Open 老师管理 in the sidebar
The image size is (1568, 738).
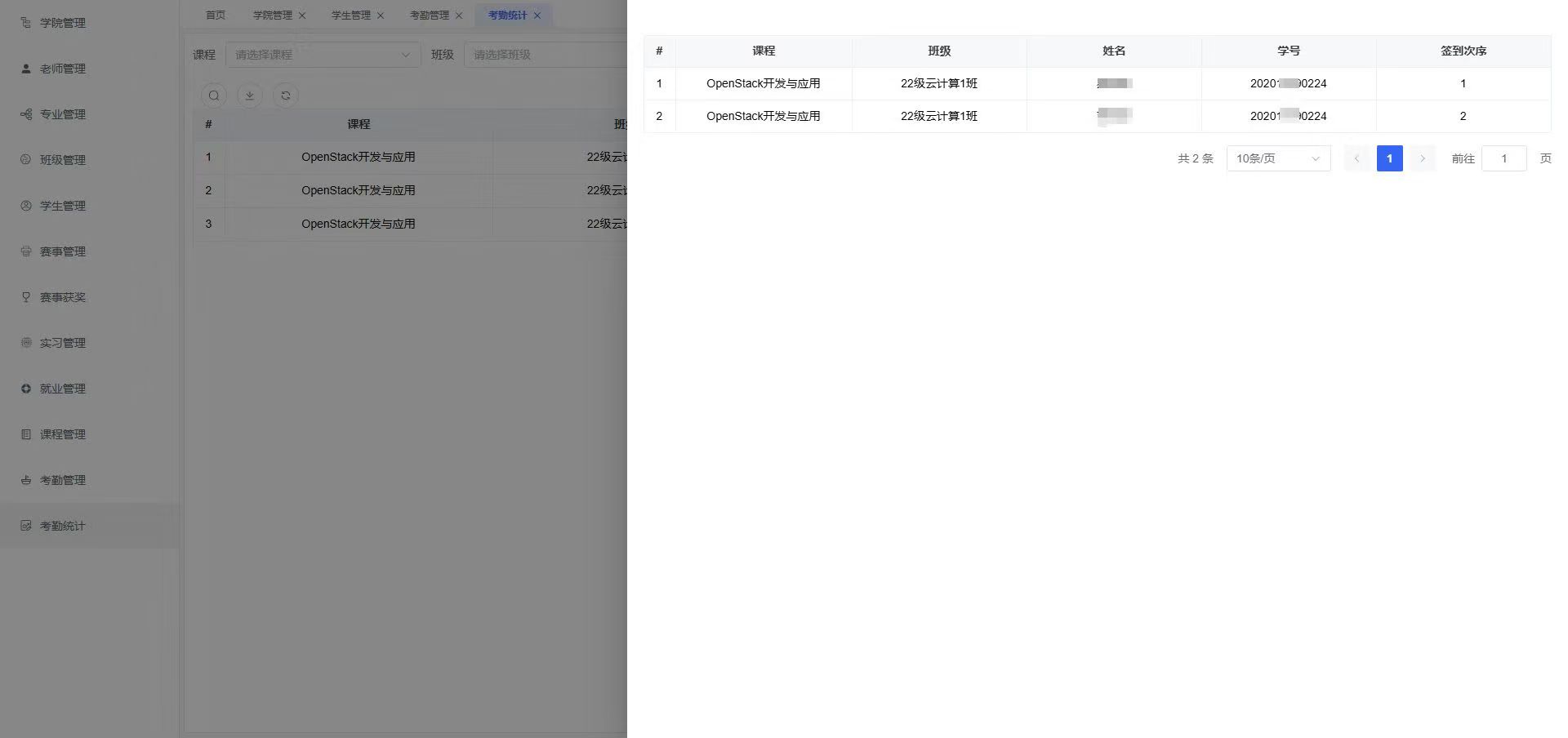62,69
